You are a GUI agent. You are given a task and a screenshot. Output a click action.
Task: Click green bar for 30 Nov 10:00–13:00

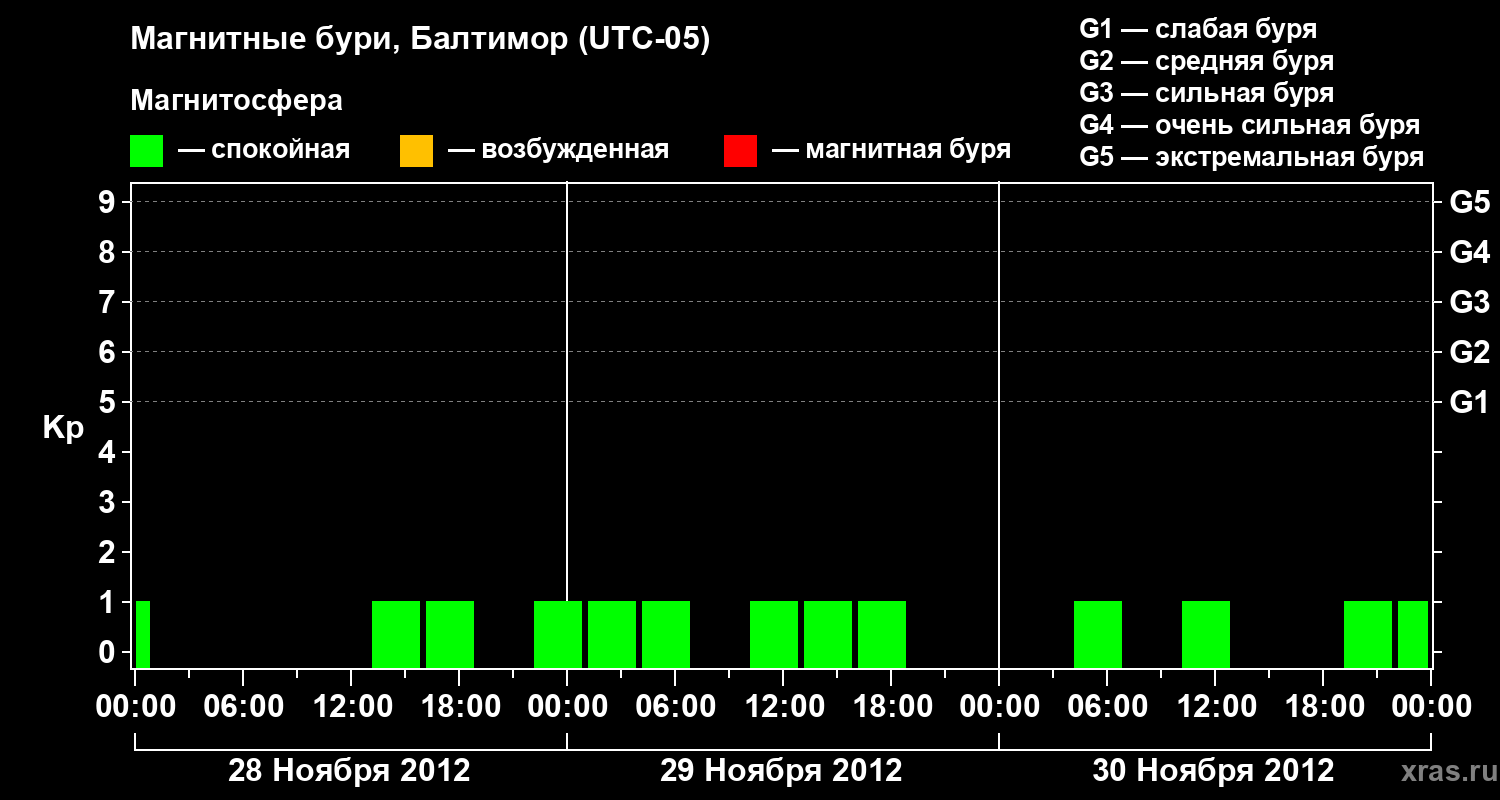pyautogui.click(x=1206, y=634)
